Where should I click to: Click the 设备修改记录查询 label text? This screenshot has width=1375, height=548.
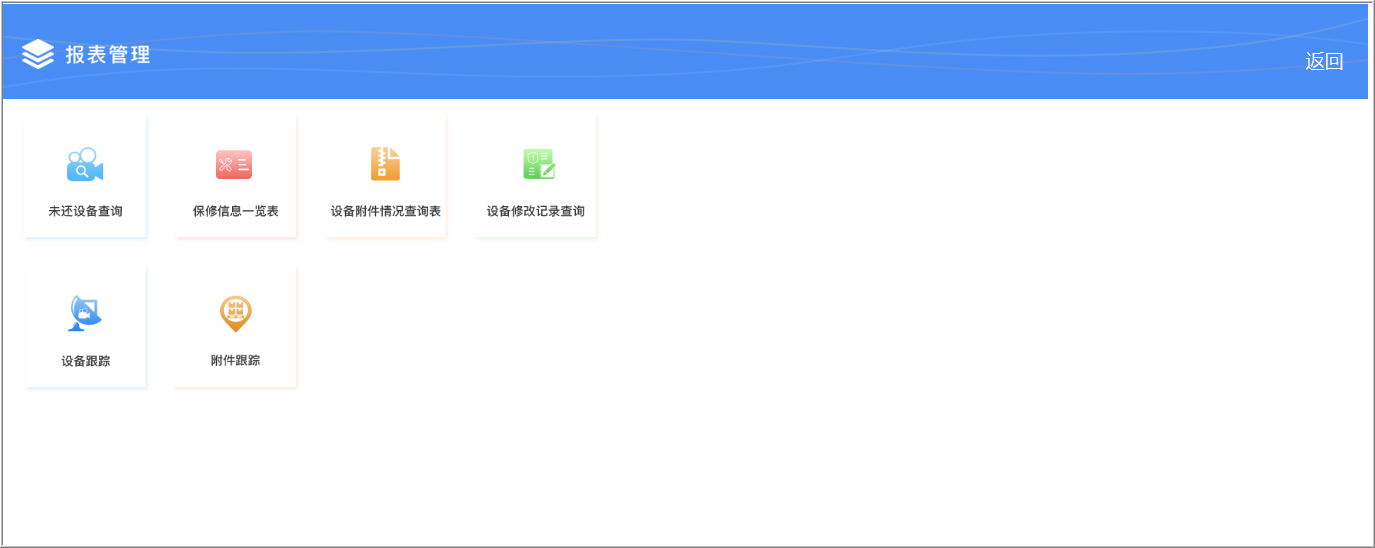point(536,211)
